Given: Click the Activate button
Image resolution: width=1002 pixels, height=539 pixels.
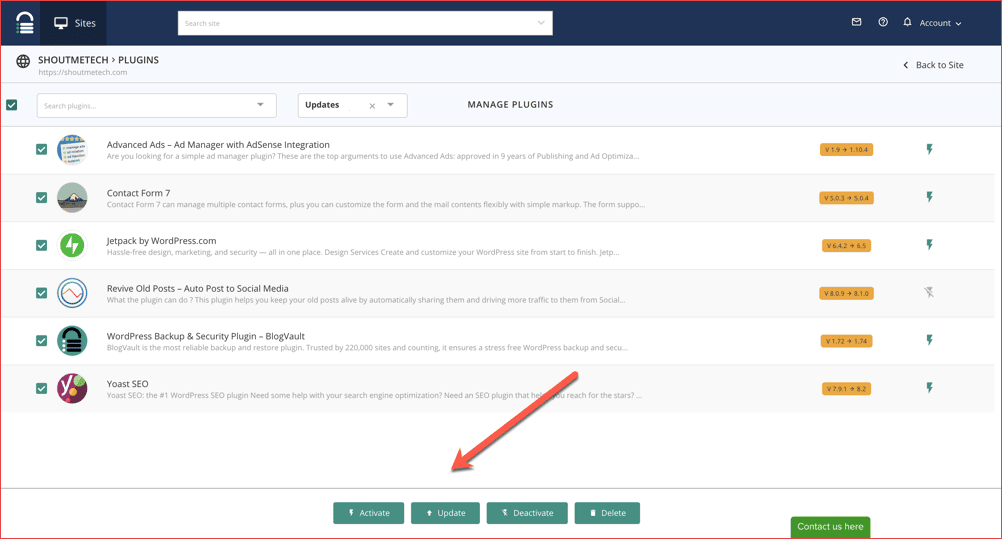Looking at the screenshot, I should click(369, 513).
